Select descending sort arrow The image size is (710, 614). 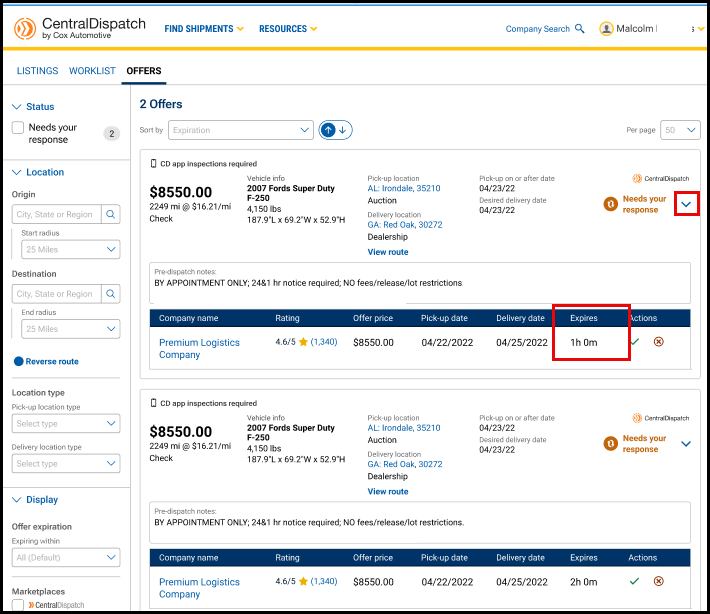point(343,130)
